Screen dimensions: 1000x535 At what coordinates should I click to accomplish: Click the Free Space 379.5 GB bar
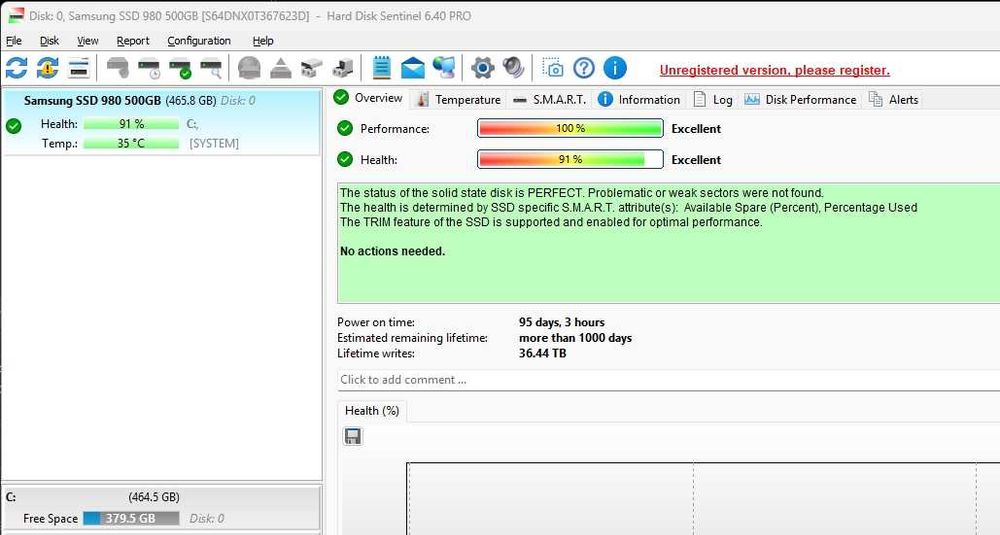tap(131, 518)
